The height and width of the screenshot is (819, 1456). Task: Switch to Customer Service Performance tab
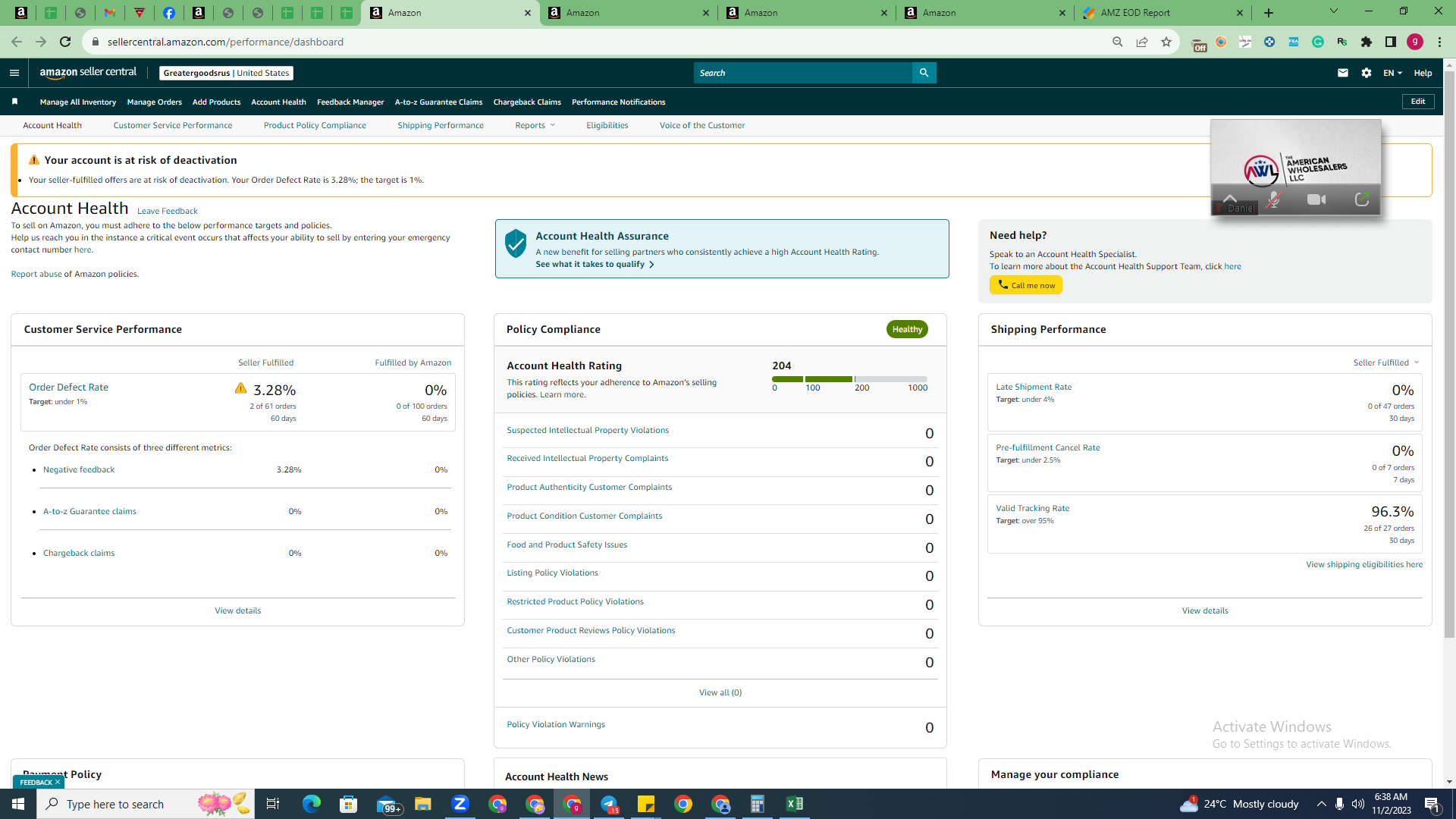(173, 125)
